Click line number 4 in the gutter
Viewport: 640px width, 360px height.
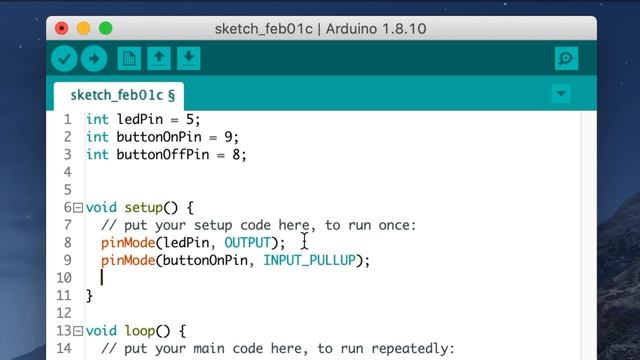point(67,172)
